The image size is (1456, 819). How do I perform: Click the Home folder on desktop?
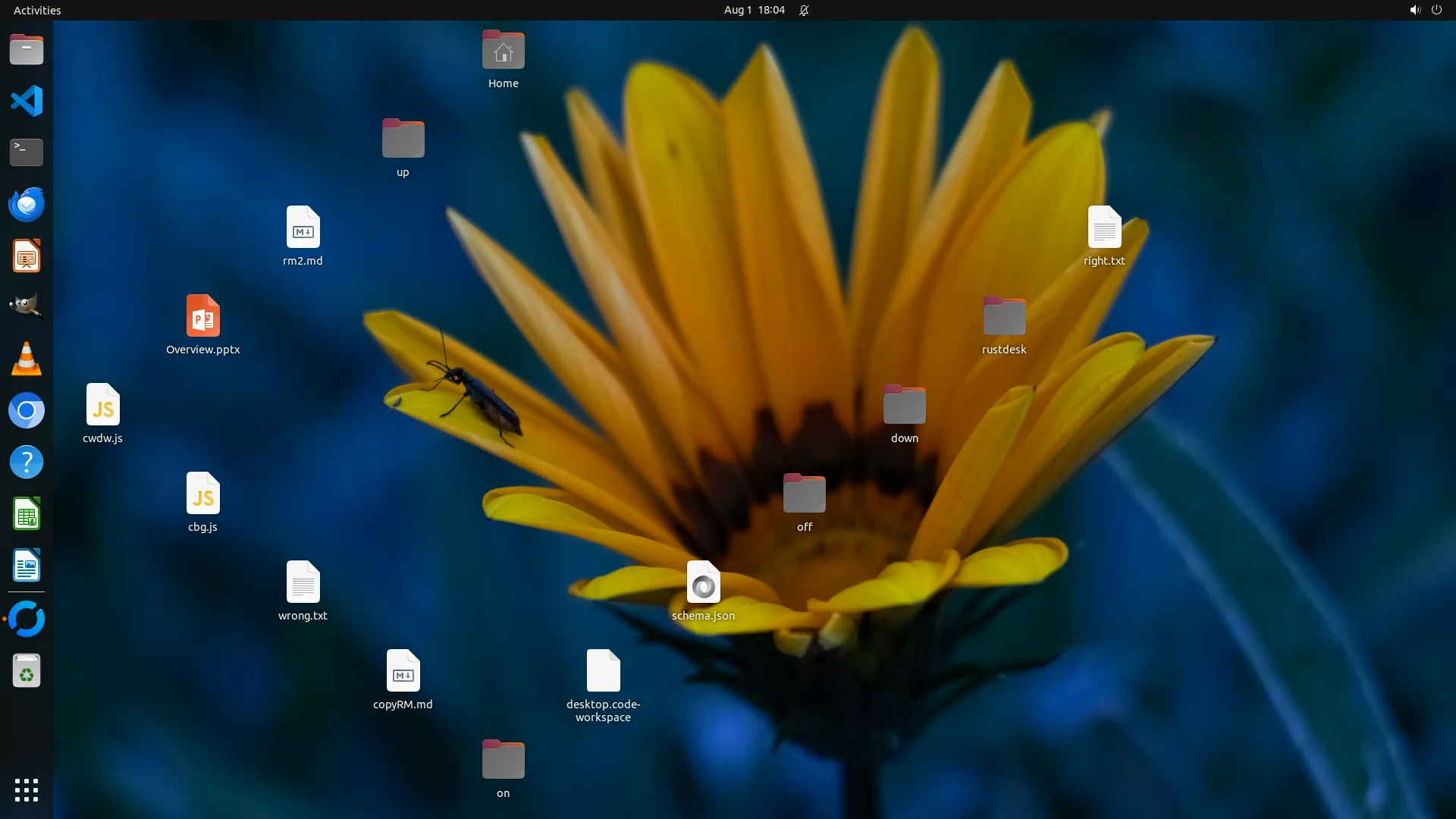tap(503, 51)
